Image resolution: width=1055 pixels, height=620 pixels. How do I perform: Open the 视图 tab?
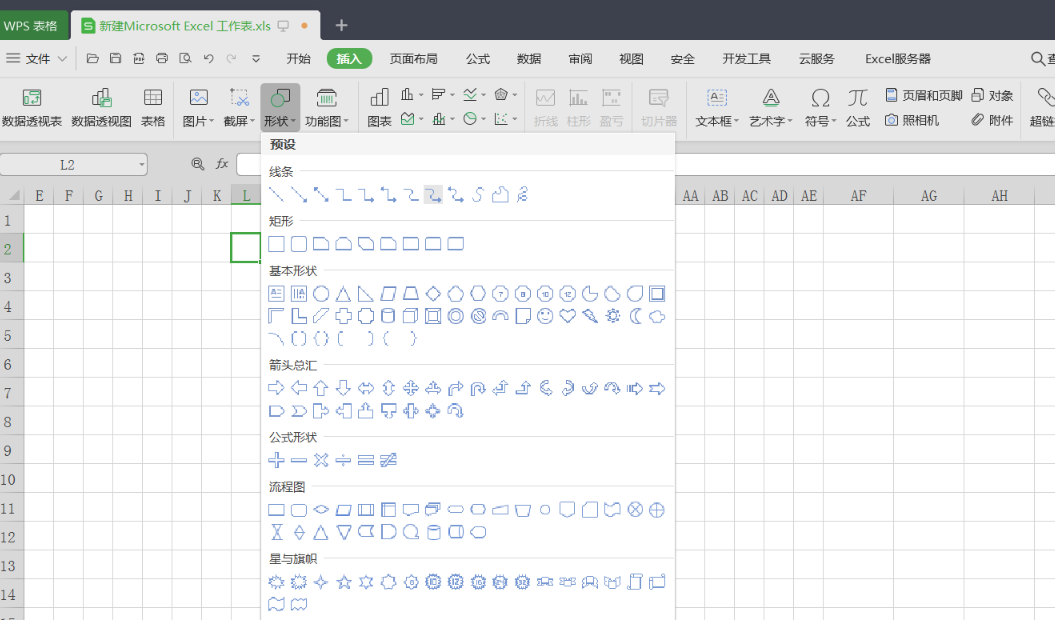pyautogui.click(x=631, y=59)
